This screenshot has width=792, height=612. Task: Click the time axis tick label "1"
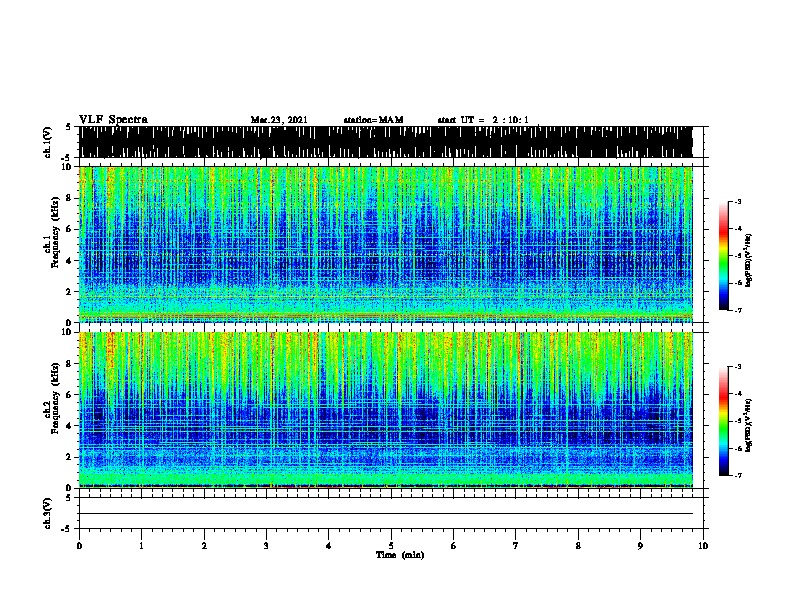click(141, 546)
